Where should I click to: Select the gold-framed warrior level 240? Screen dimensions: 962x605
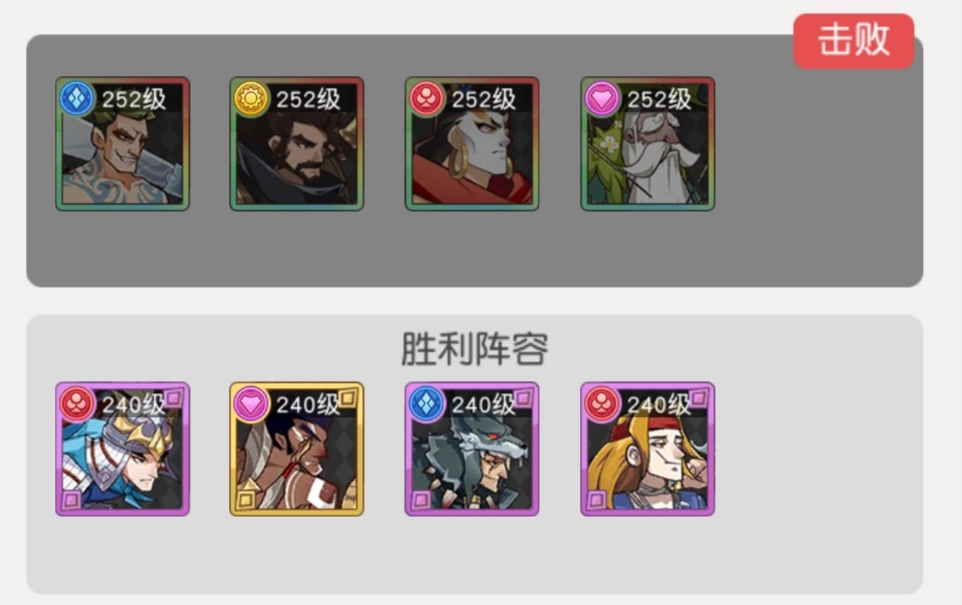coord(297,449)
